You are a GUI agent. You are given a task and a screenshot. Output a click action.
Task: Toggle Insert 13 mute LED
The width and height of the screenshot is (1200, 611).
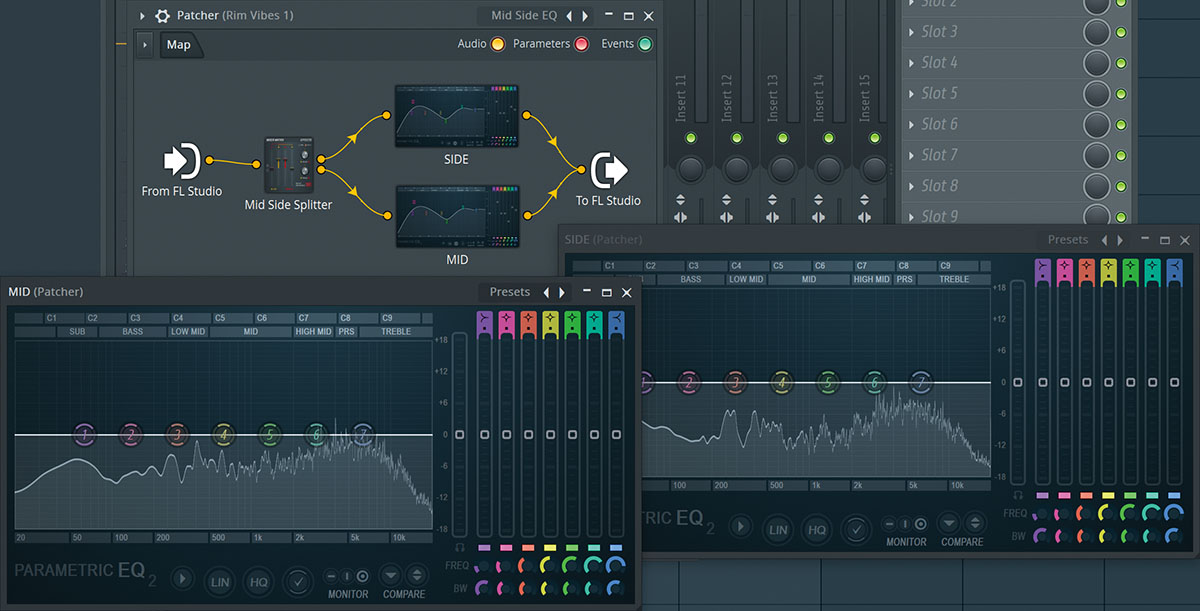[782, 137]
